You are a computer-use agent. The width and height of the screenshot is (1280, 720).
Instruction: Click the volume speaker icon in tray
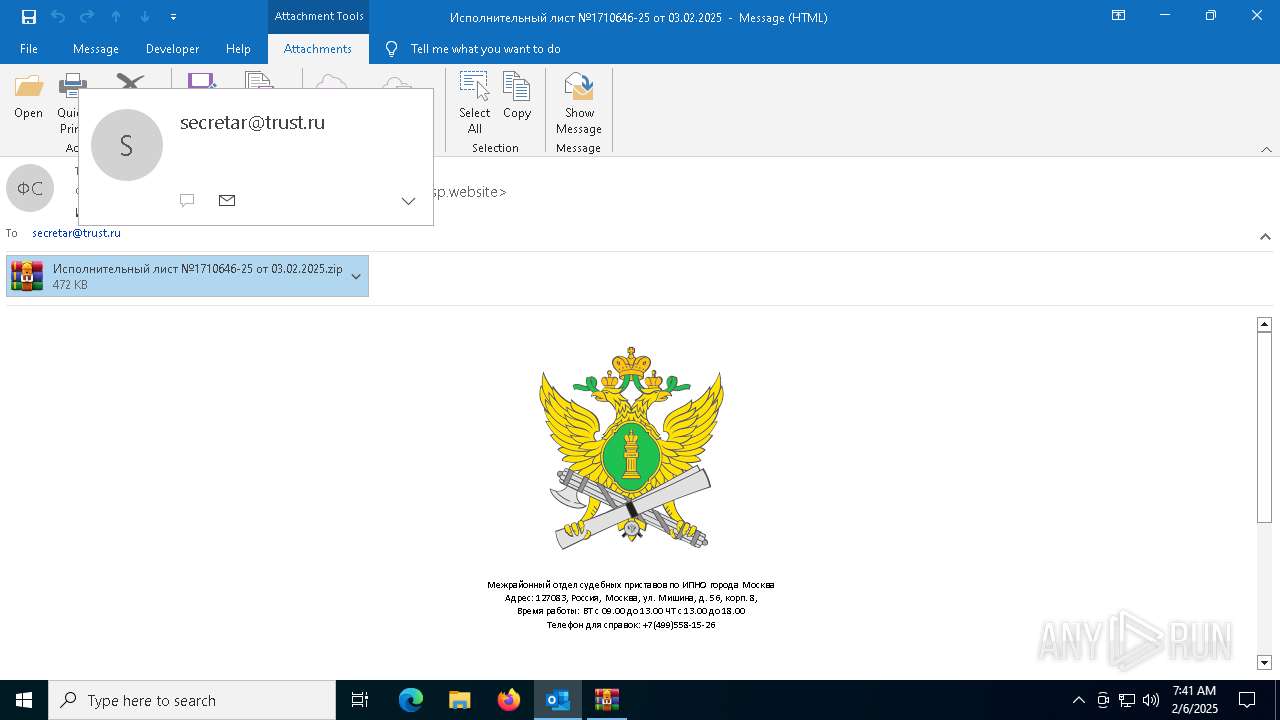(x=1151, y=700)
